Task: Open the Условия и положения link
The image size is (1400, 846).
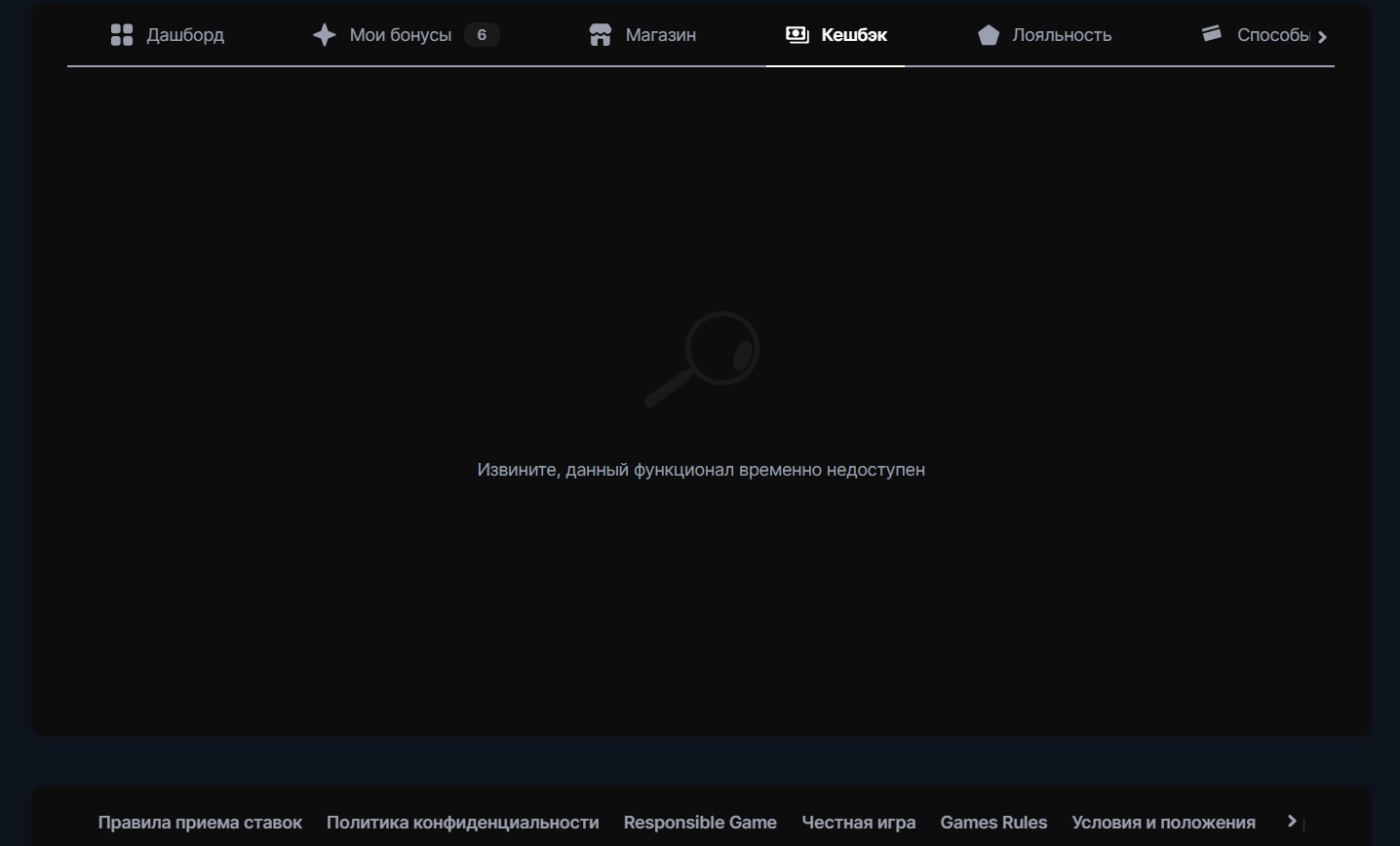Action: pyautogui.click(x=1163, y=823)
